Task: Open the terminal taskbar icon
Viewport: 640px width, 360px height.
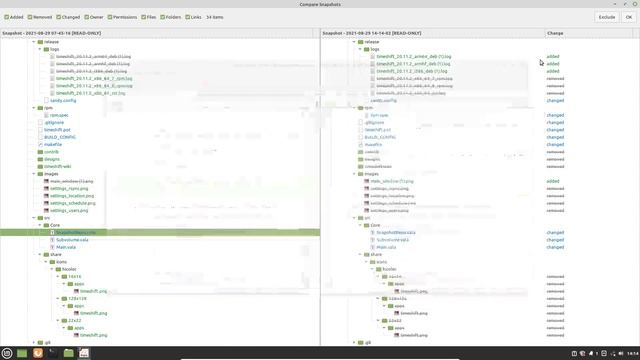Action: coord(53,353)
